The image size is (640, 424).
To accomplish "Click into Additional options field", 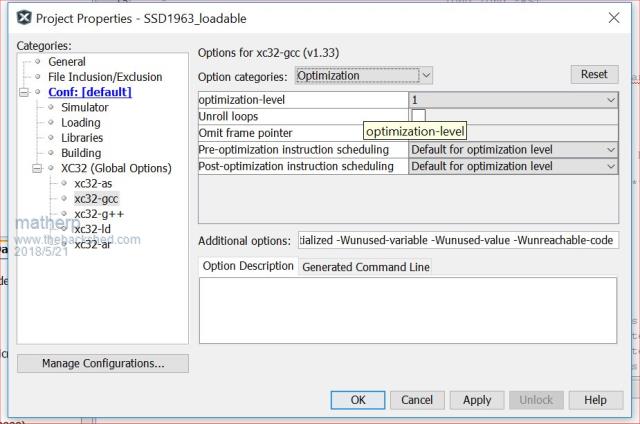I will click(458, 240).
